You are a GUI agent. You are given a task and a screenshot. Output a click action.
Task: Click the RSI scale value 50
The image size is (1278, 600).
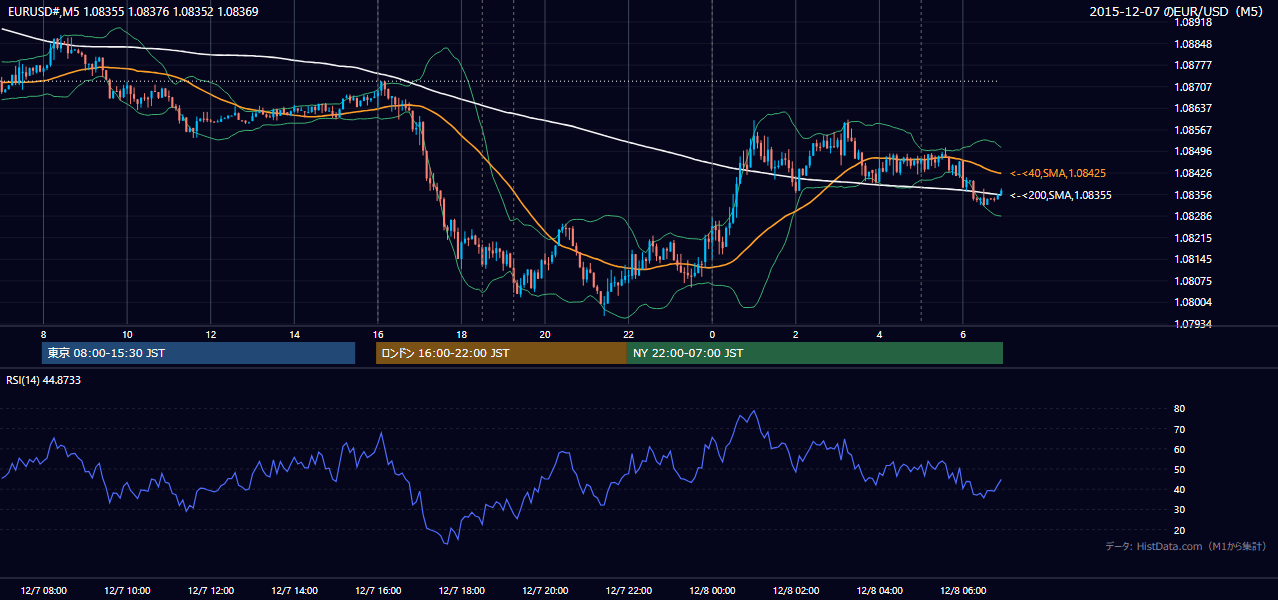pos(1180,469)
